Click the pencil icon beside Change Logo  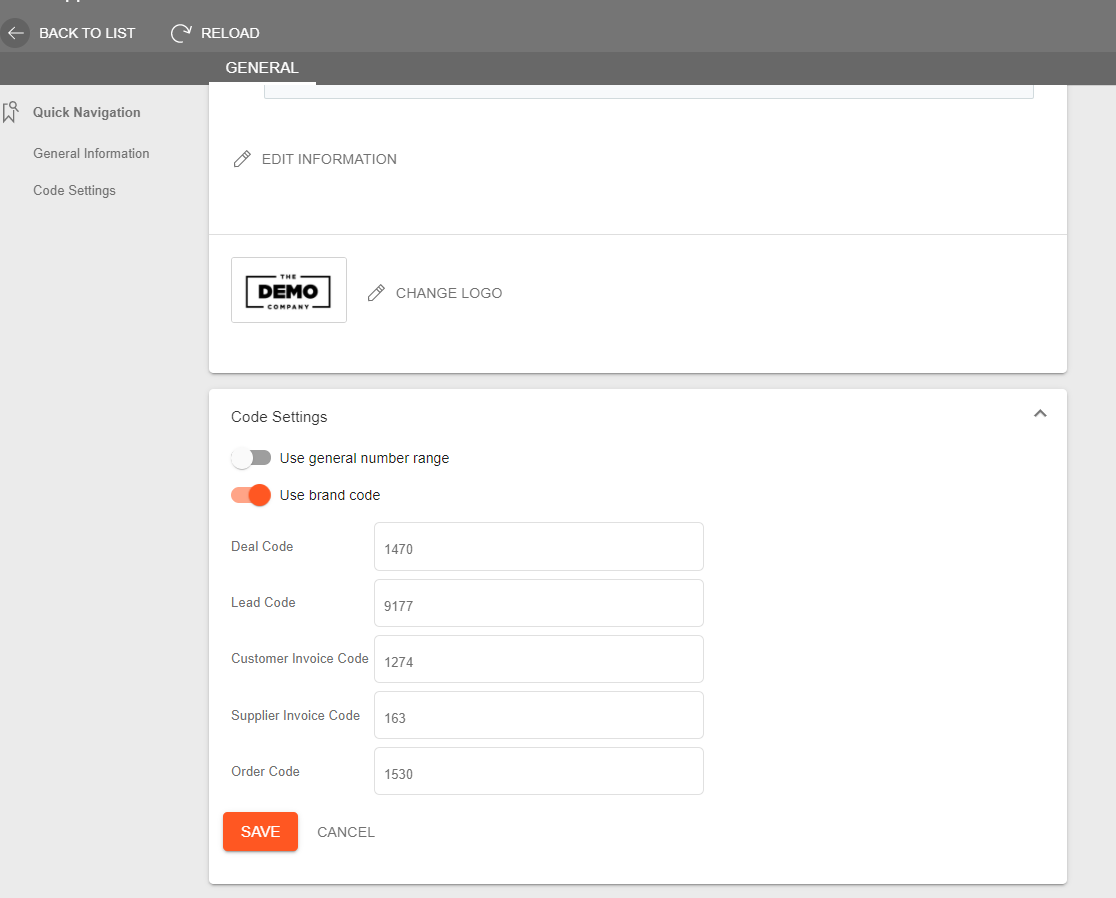(x=376, y=293)
